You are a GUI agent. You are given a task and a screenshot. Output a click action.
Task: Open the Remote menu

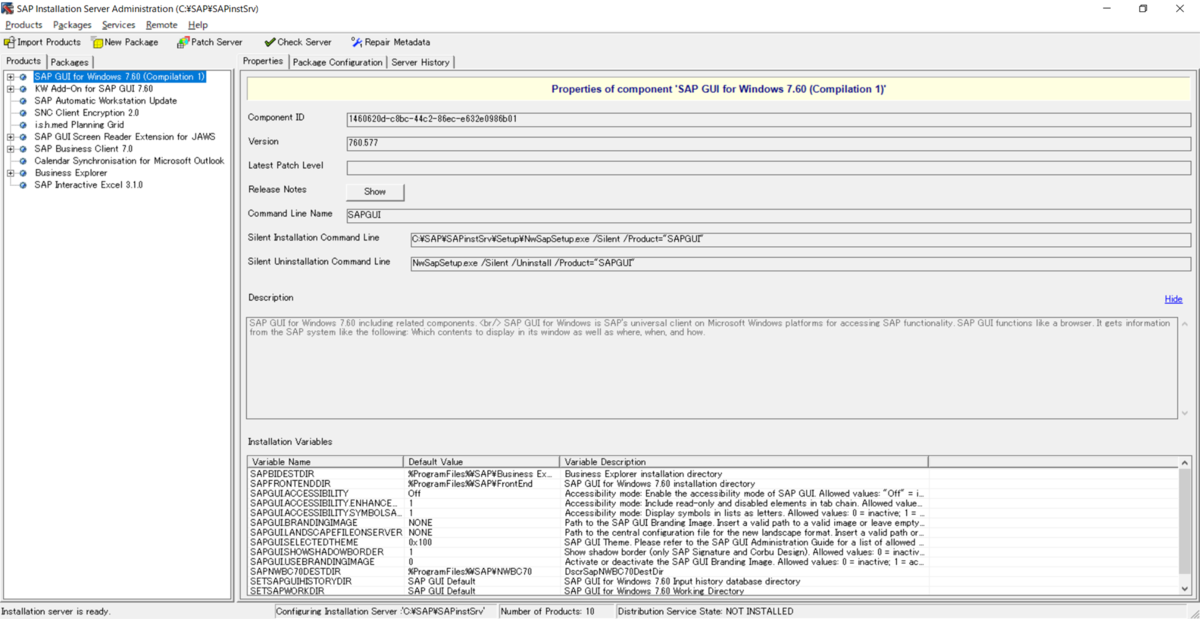[x=162, y=25]
